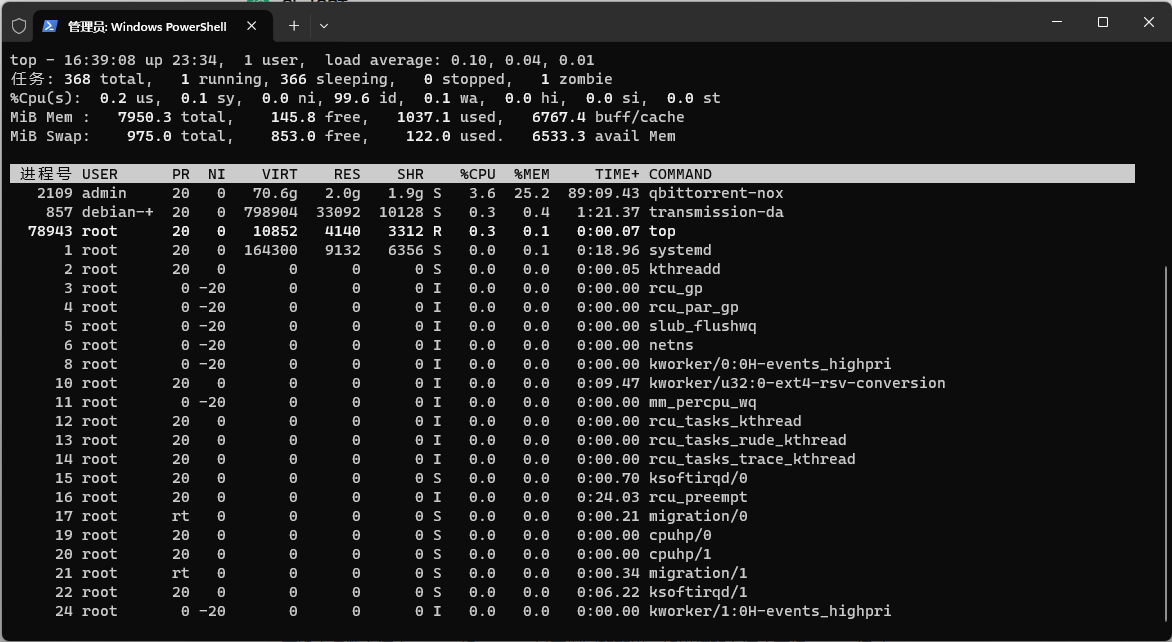Click the %MEM column header
The height and width of the screenshot is (642, 1172).
(x=531, y=174)
